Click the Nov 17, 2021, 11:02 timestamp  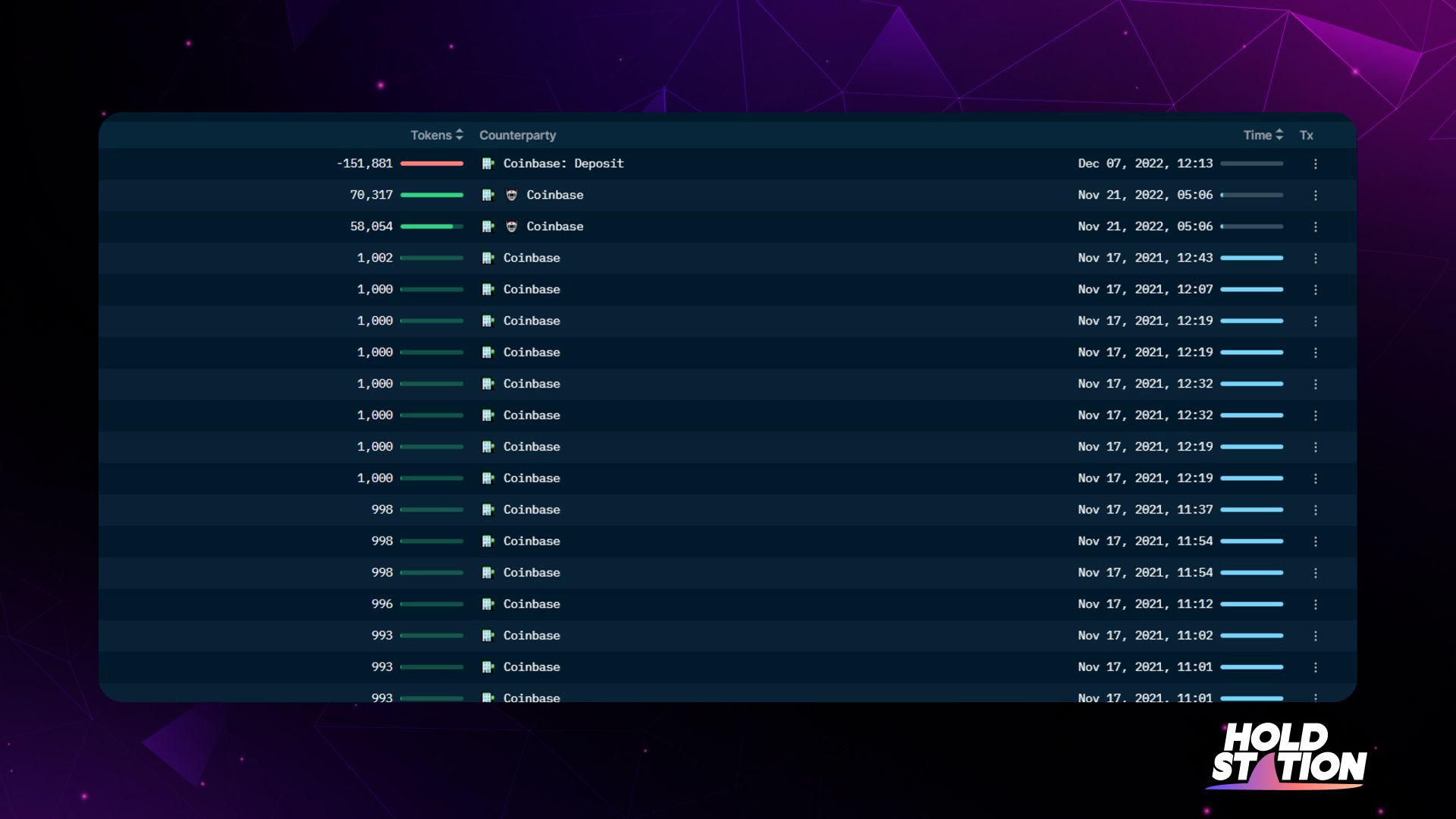point(1145,636)
